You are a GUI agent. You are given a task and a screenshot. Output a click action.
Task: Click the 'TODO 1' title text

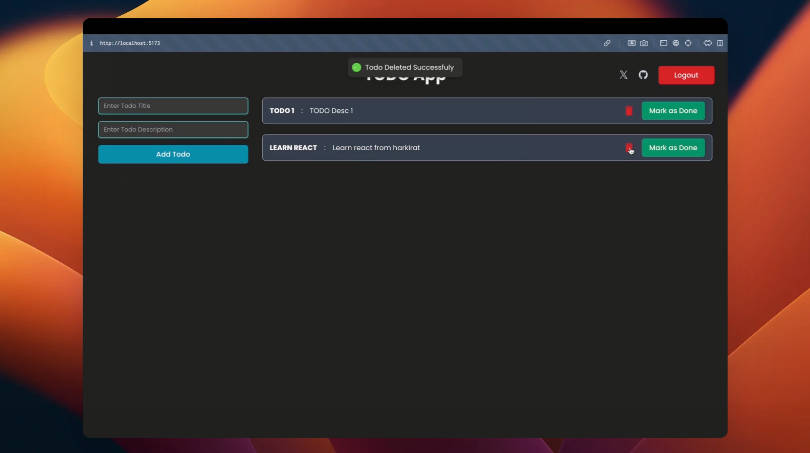282,111
